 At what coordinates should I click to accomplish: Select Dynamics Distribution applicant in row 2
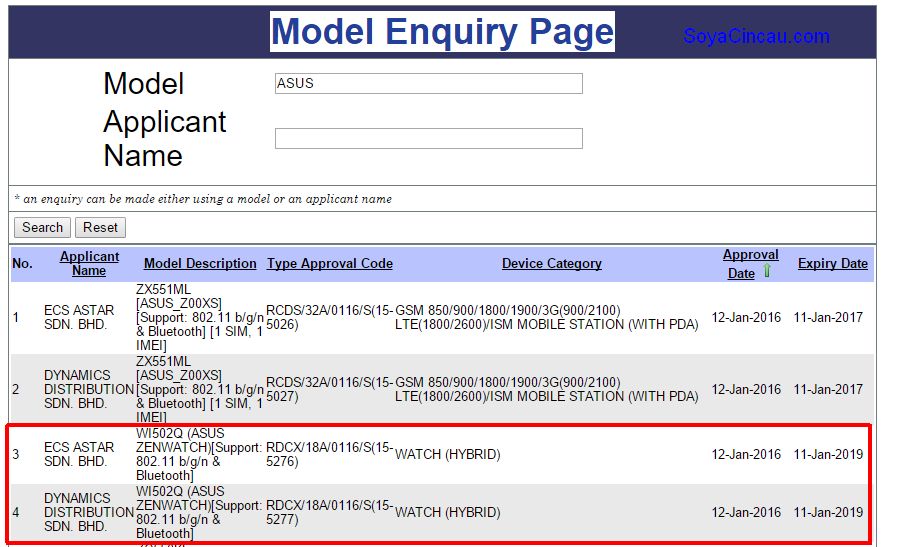[x=88, y=389]
